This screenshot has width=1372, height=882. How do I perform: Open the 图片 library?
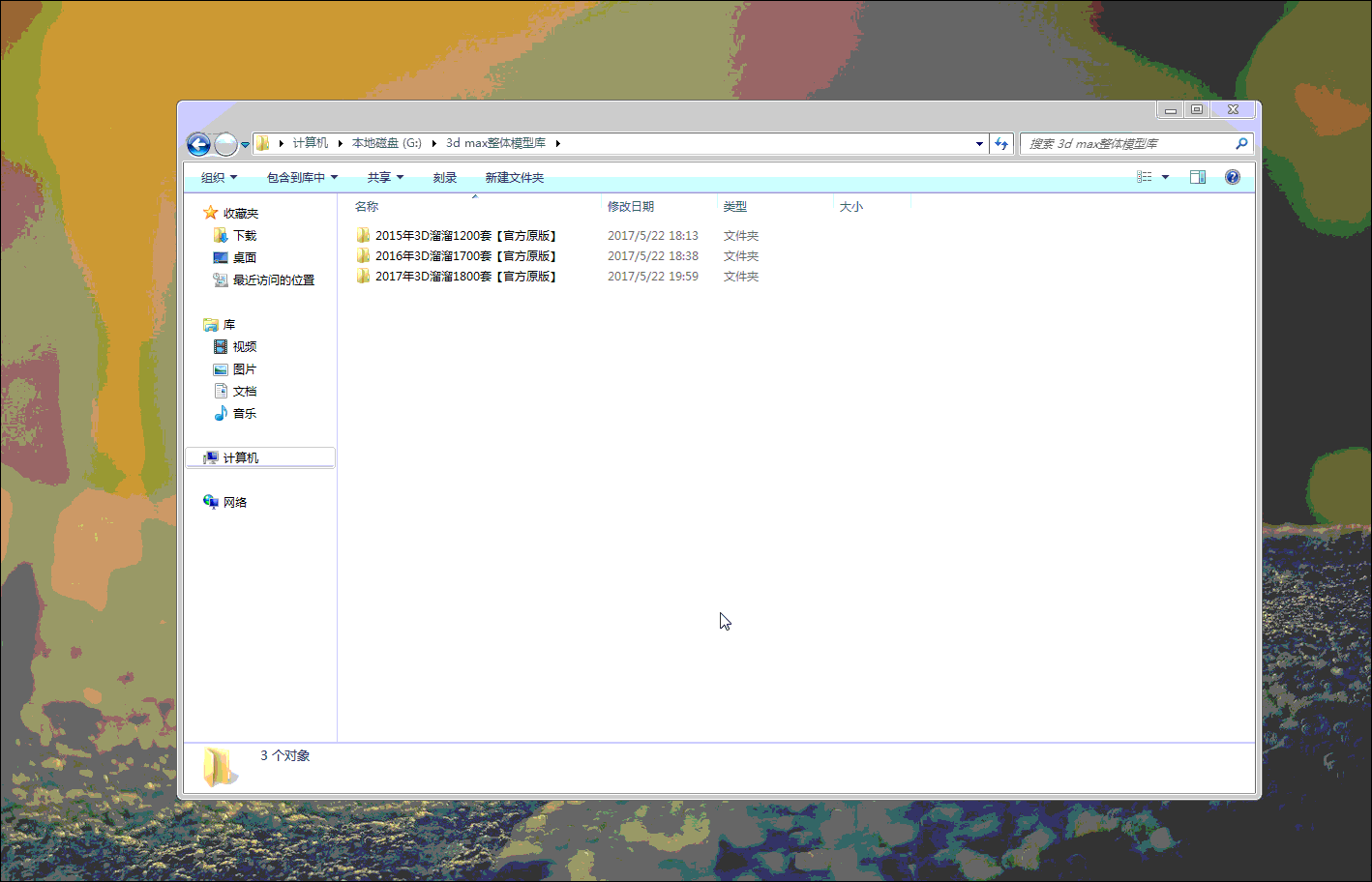(x=245, y=369)
